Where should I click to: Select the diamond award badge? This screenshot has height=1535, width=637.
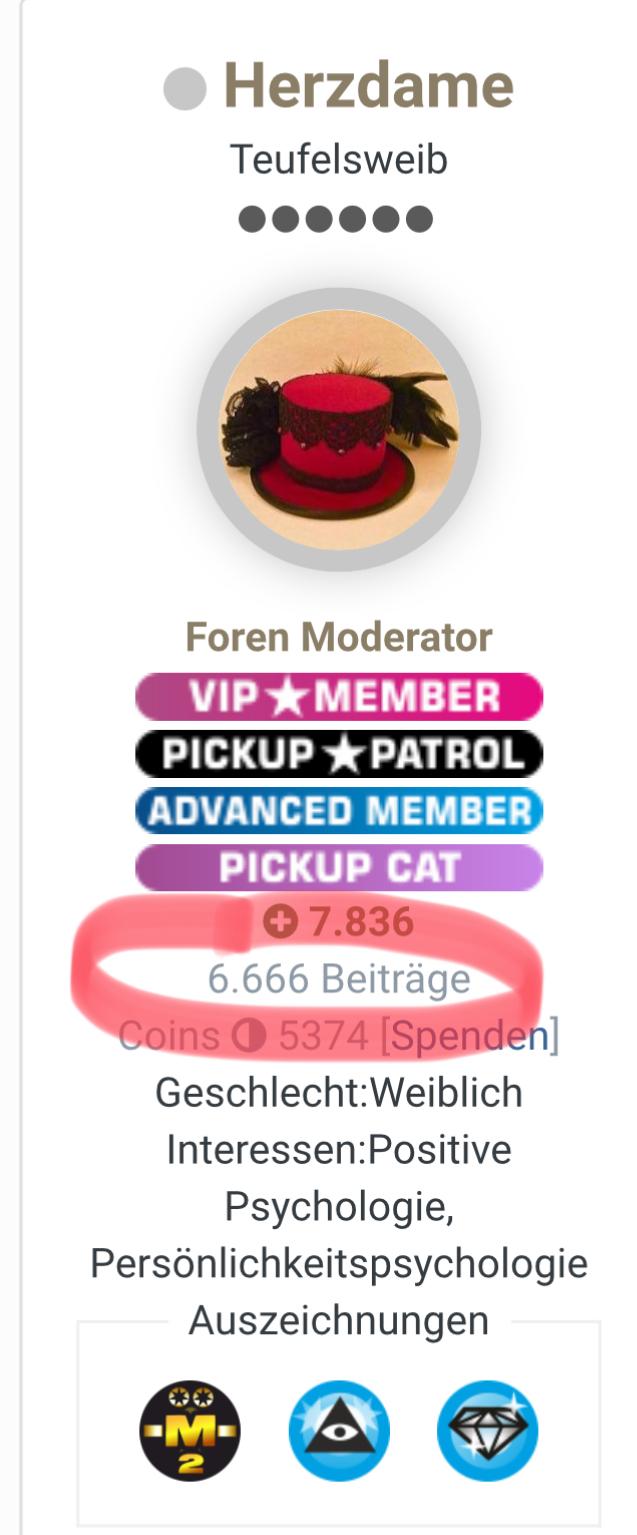pos(487,1430)
